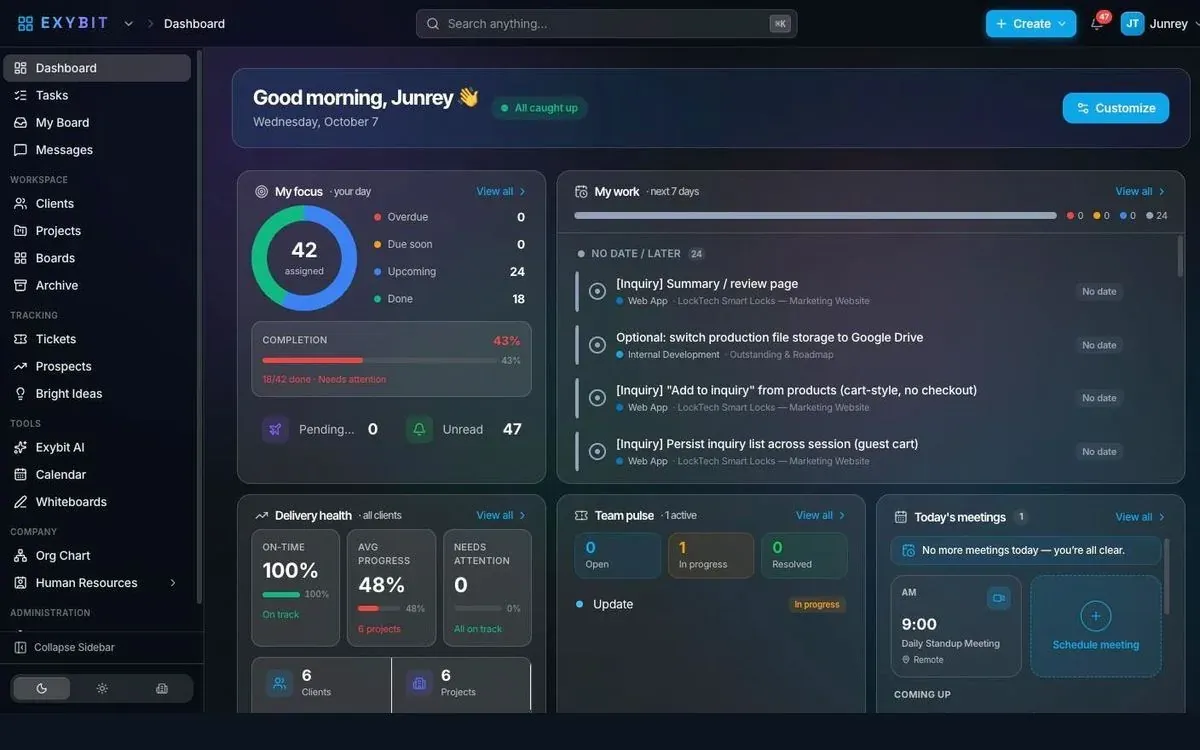Click the My work next 7 days progress bar

coord(815,215)
